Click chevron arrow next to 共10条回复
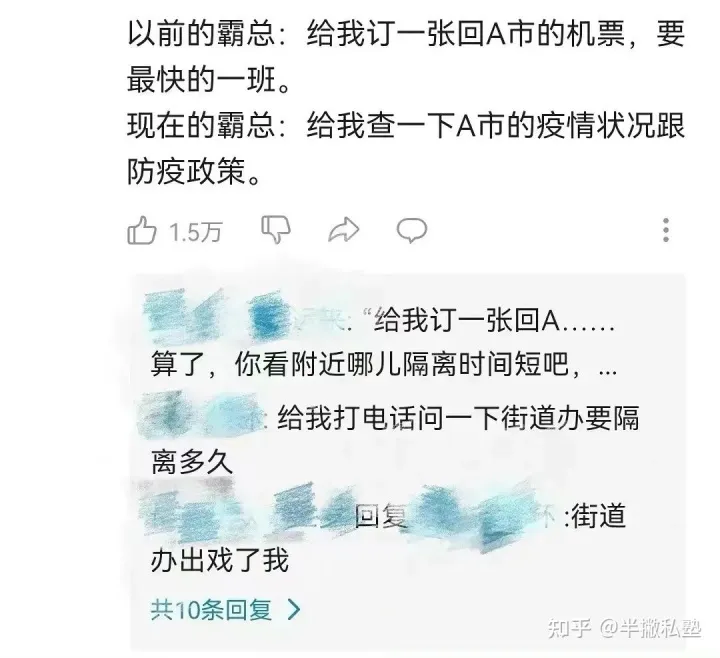720x658 pixels. (294, 610)
